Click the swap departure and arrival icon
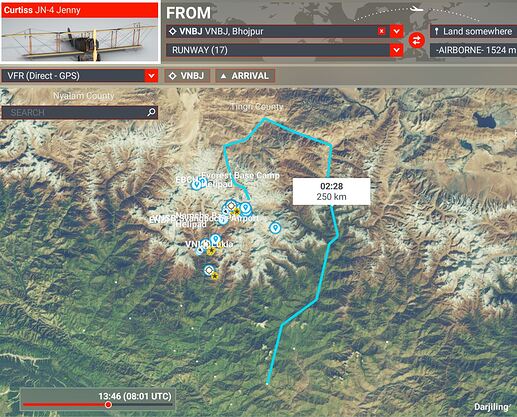 (417, 40)
